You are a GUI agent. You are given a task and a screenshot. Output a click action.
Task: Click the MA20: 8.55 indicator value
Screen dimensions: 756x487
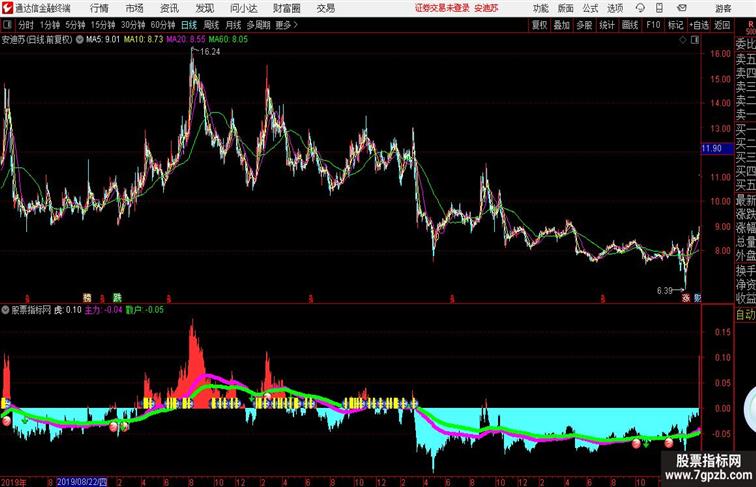point(186,40)
